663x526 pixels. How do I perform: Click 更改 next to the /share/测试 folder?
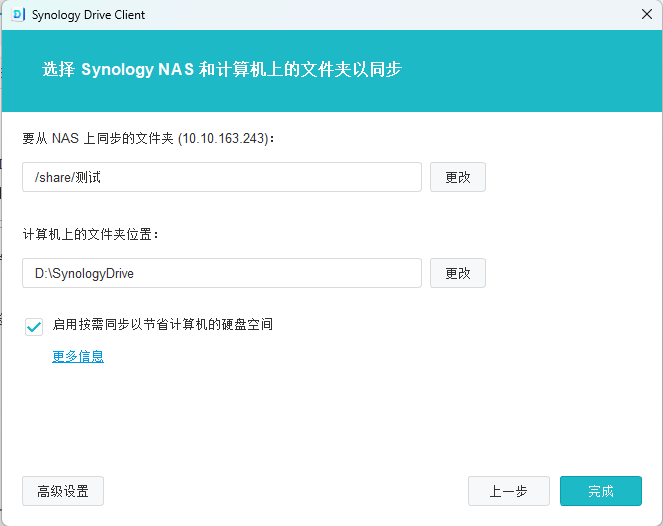click(x=458, y=177)
